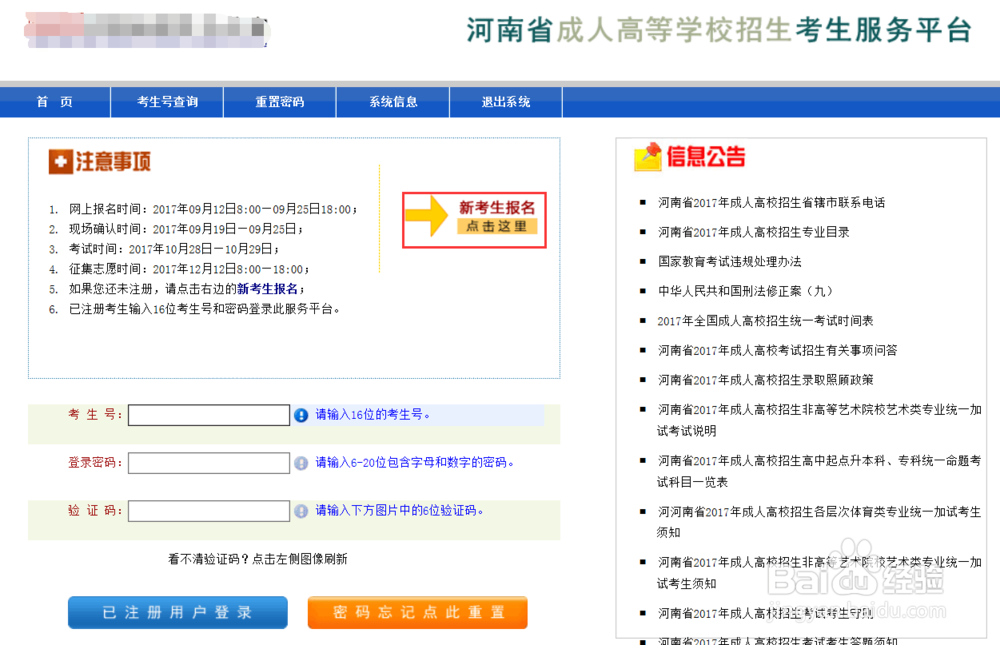The height and width of the screenshot is (645, 1000).
Task: Open 中华人民共和国刑法修正案（九） link
Action: (745, 291)
